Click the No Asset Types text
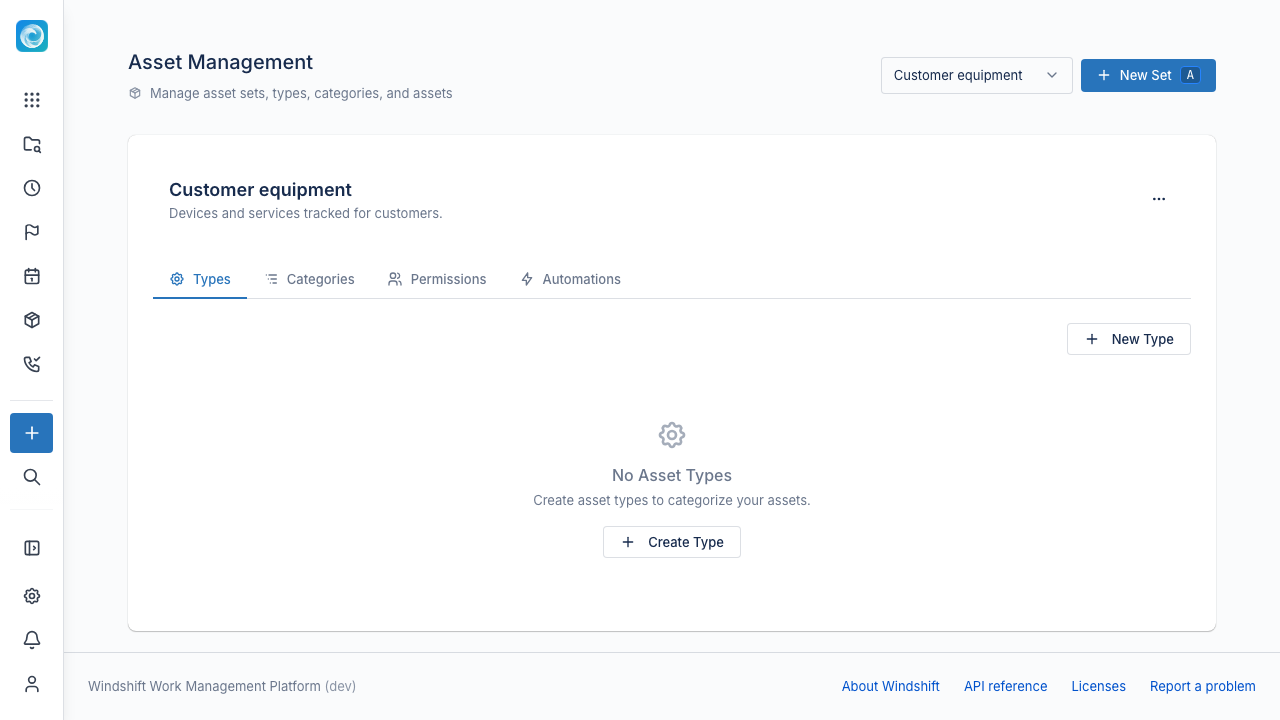The height and width of the screenshot is (720, 1280). click(672, 475)
